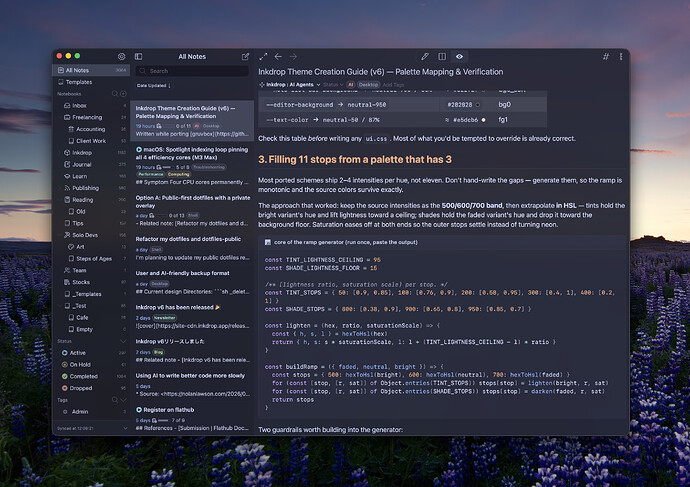Screen dimensions: 690x487
Task: Click the Search notes field
Action: pos(192,71)
